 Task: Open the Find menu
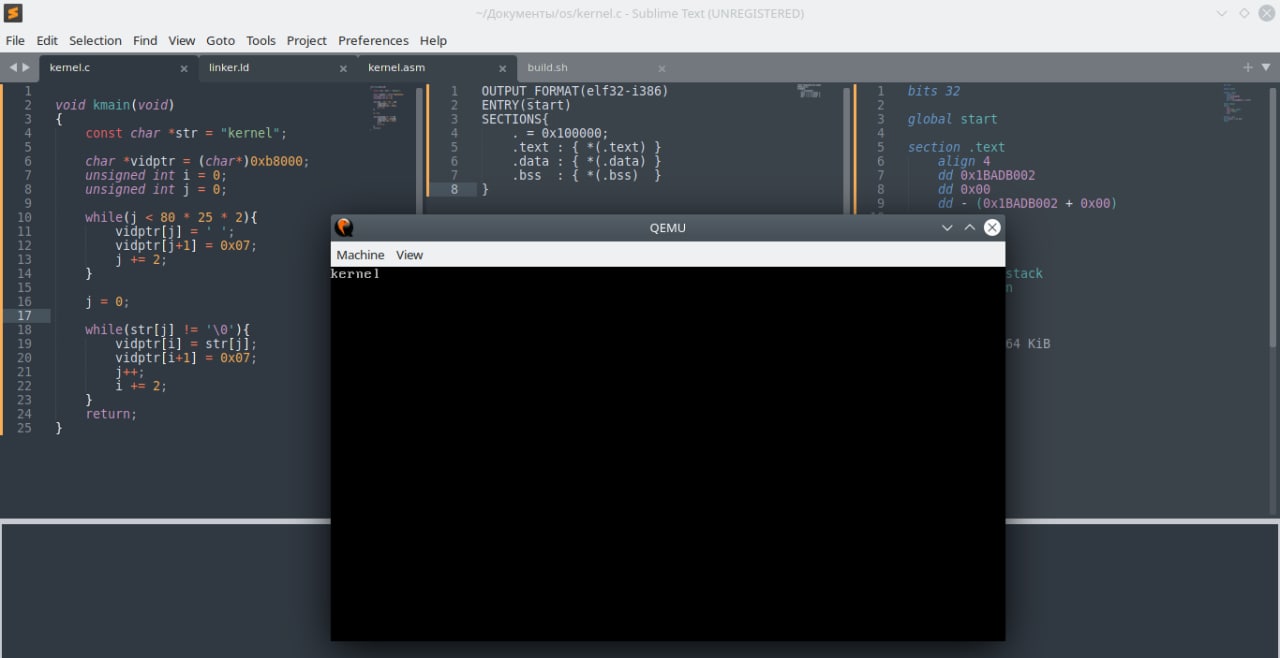click(145, 40)
